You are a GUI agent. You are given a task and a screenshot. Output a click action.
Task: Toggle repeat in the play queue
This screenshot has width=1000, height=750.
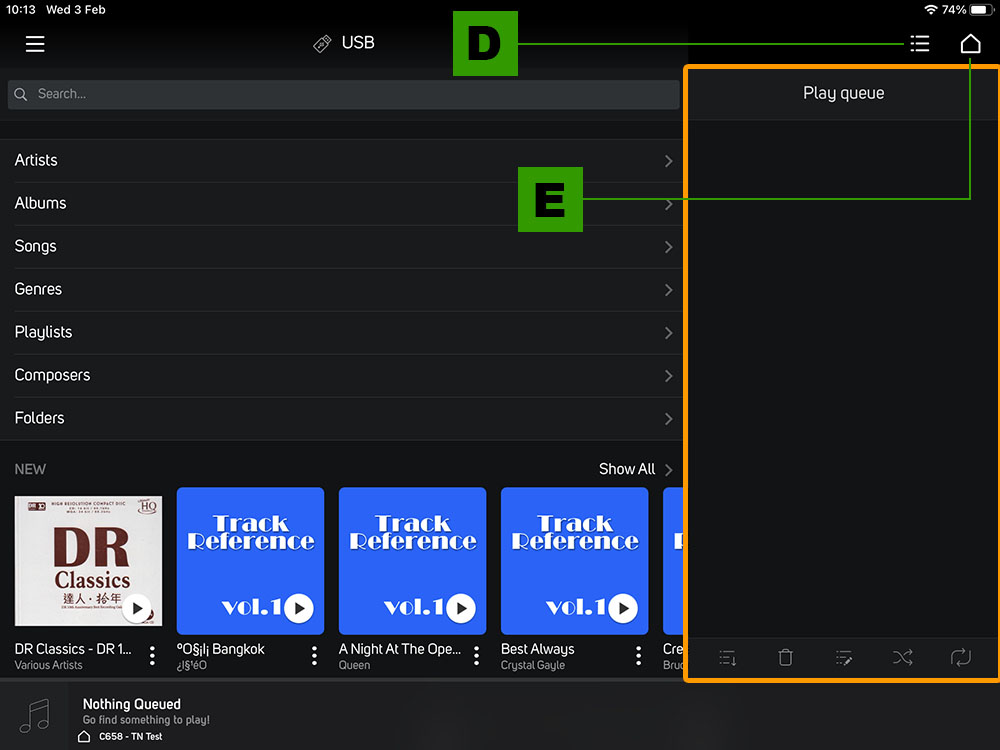click(x=960, y=657)
